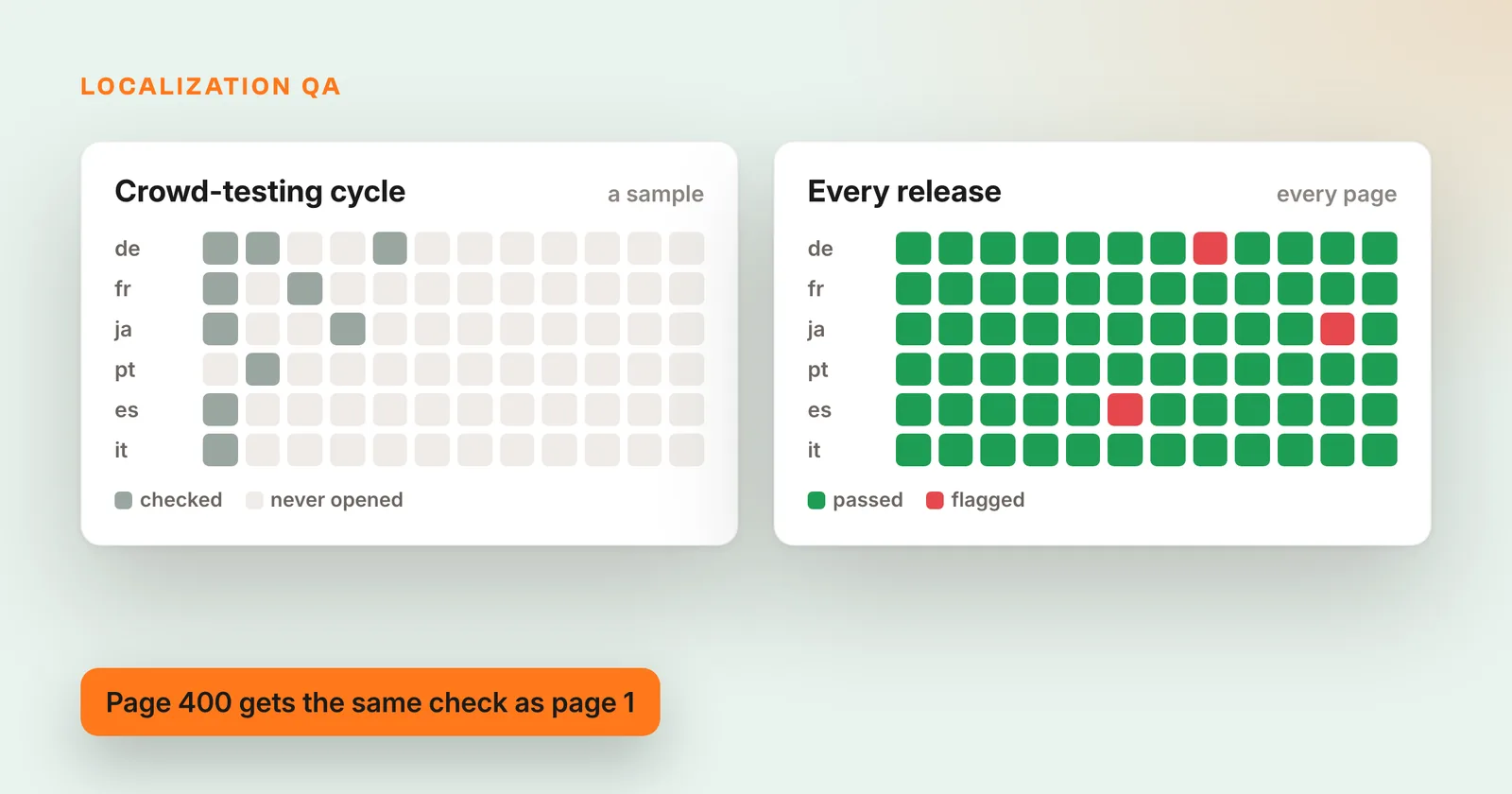
Task: Click the orange 'Page 400 gets the same check' banner
Action: (x=370, y=702)
